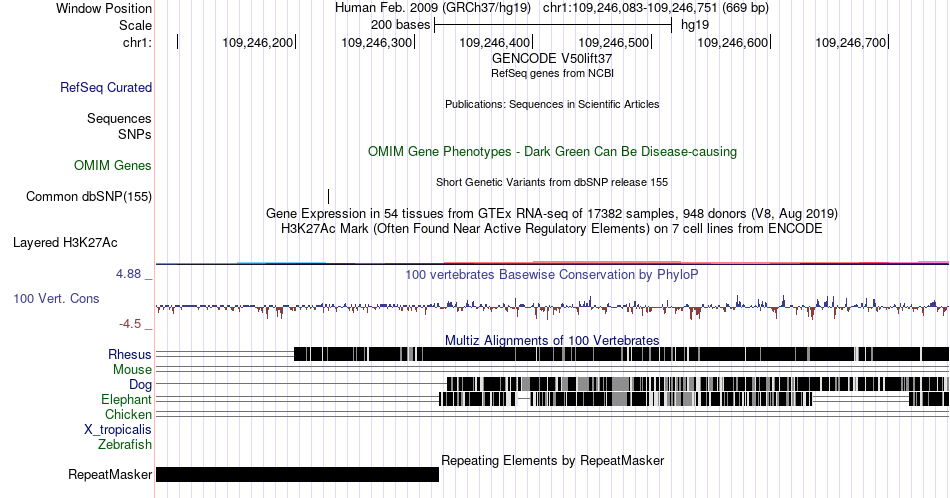Screen dimensions: 950x498
Task: Click the common dbSNP variant tick mark
Action: (328, 196)
